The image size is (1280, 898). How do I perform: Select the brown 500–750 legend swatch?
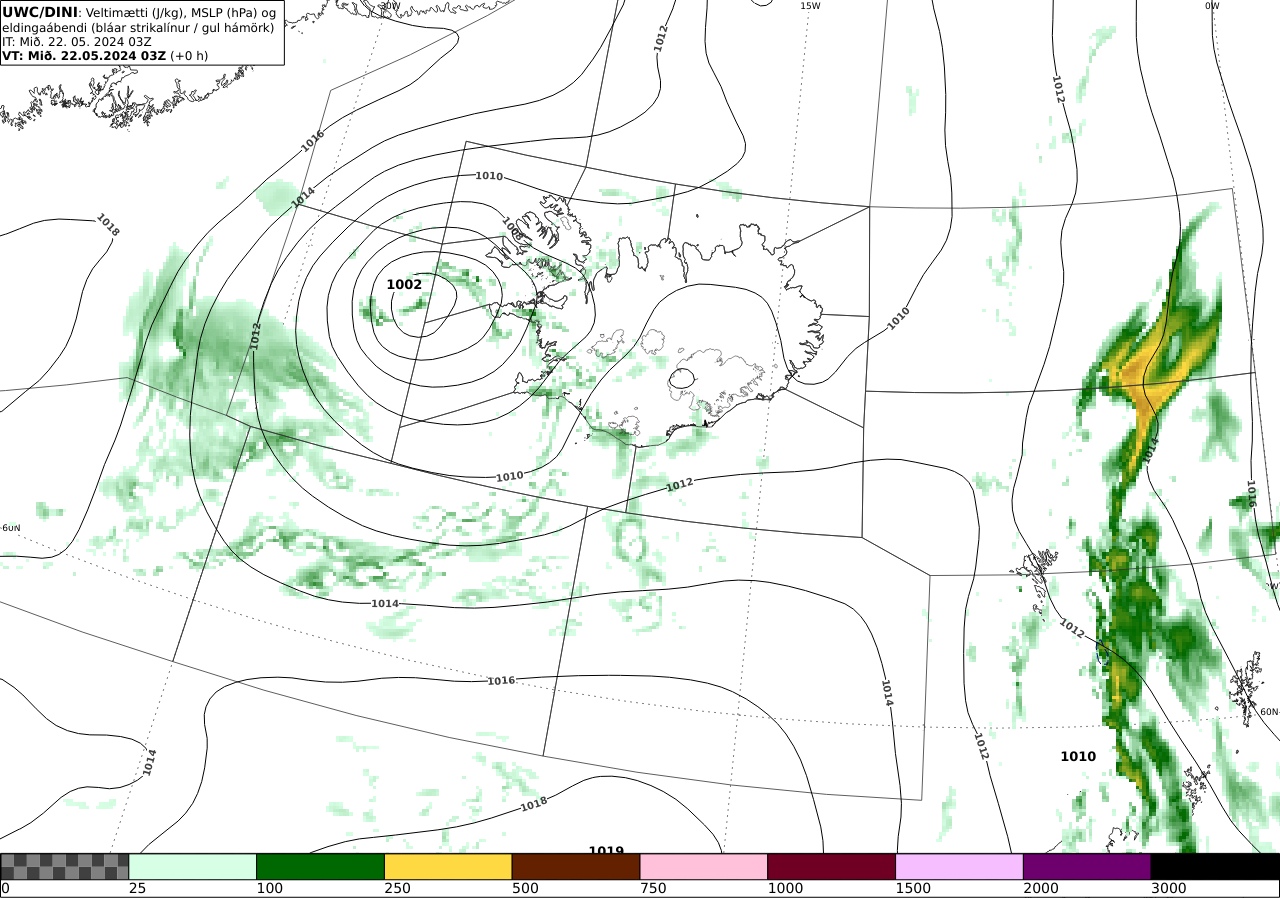coord(576,866)
